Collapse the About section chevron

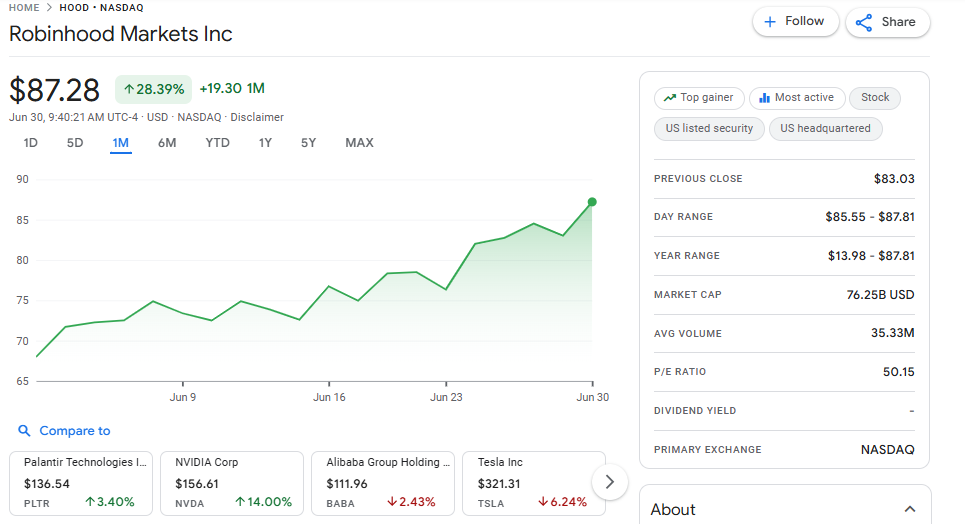910,509
